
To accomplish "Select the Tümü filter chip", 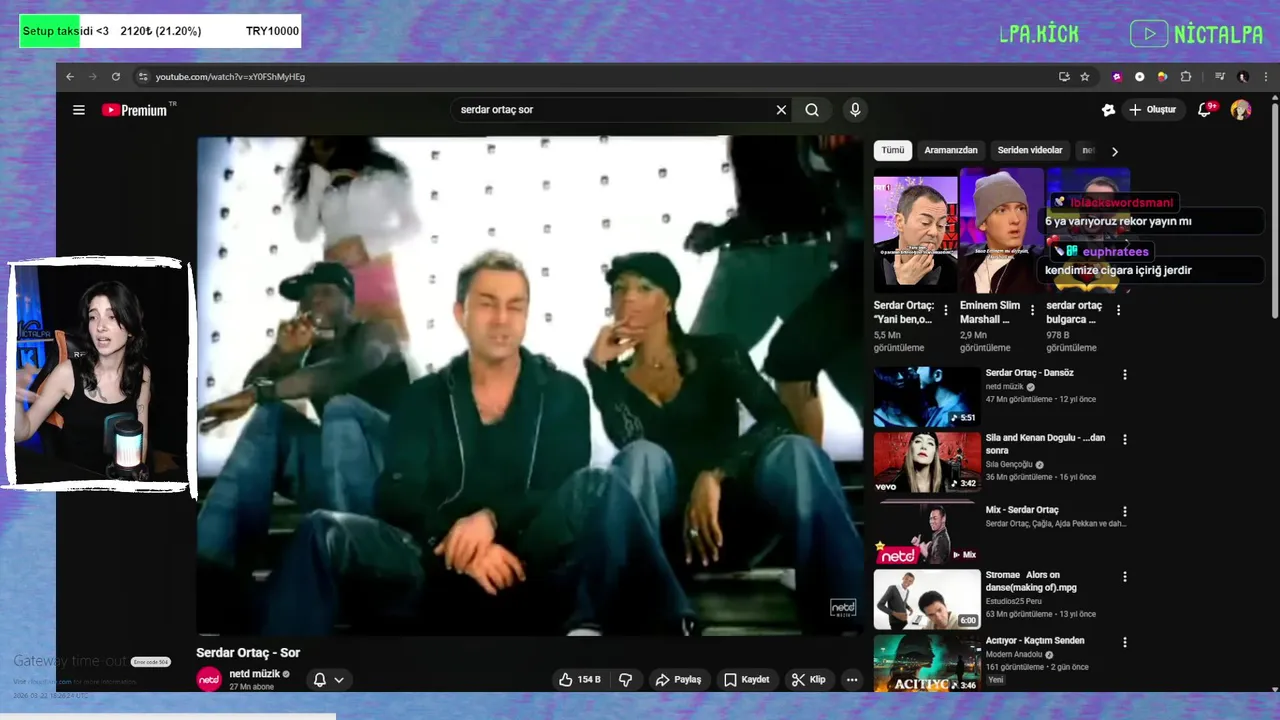I will [892, 151].
